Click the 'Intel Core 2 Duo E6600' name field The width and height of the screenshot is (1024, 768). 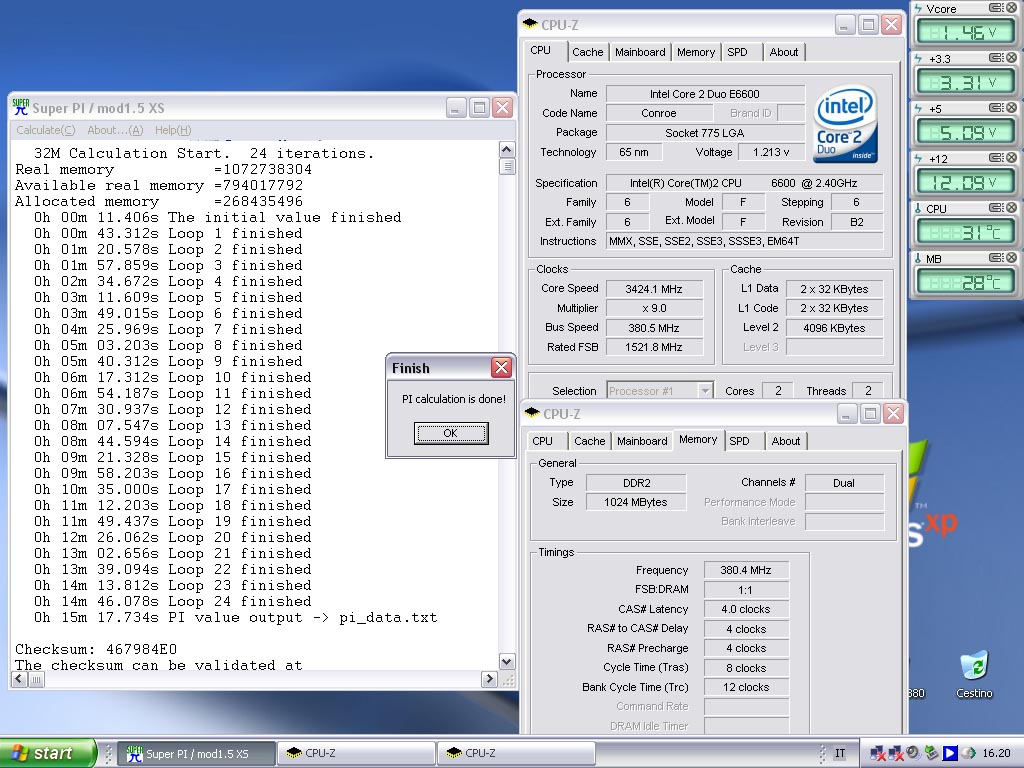705,94
